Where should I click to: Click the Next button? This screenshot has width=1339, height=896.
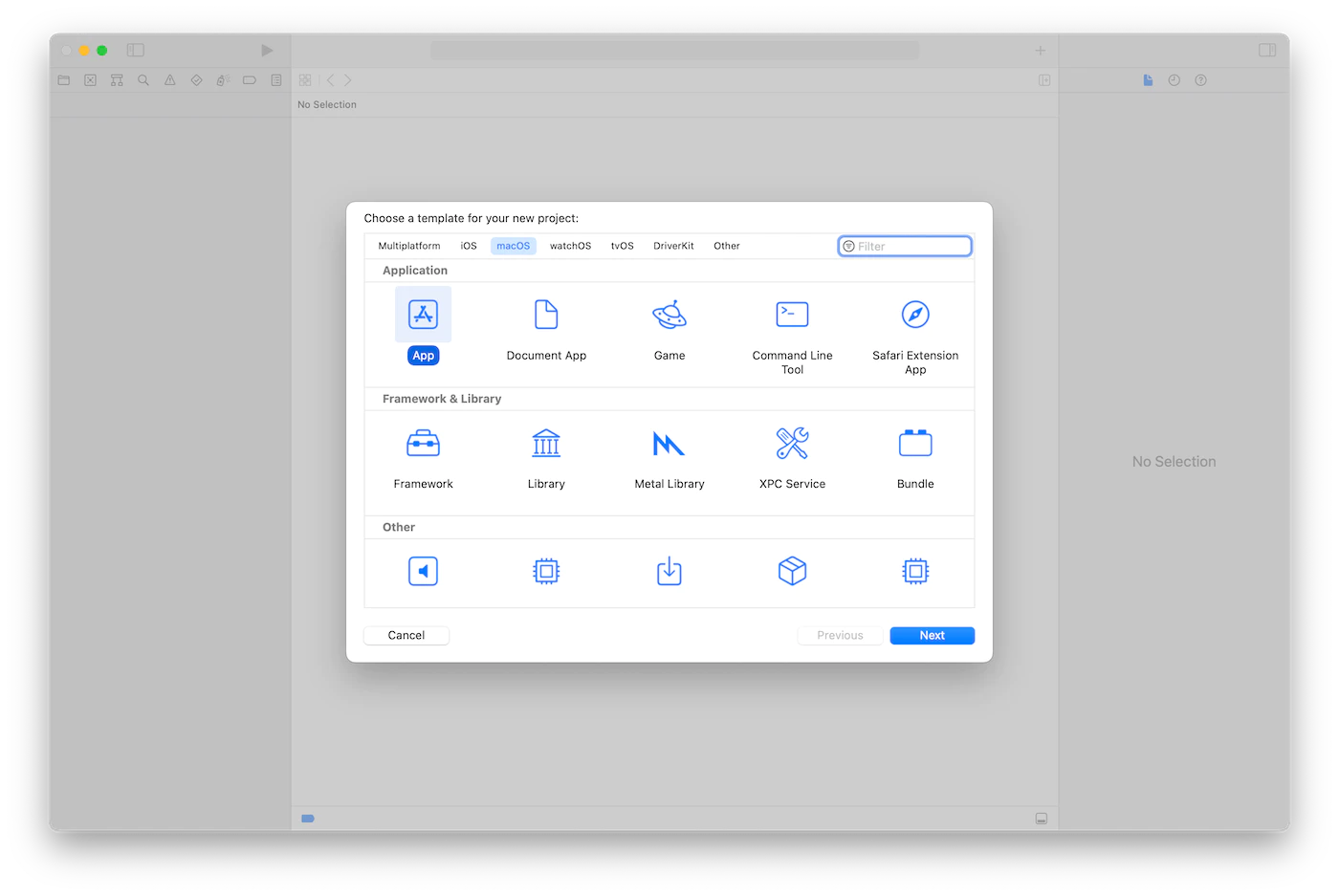coord(933,635)
